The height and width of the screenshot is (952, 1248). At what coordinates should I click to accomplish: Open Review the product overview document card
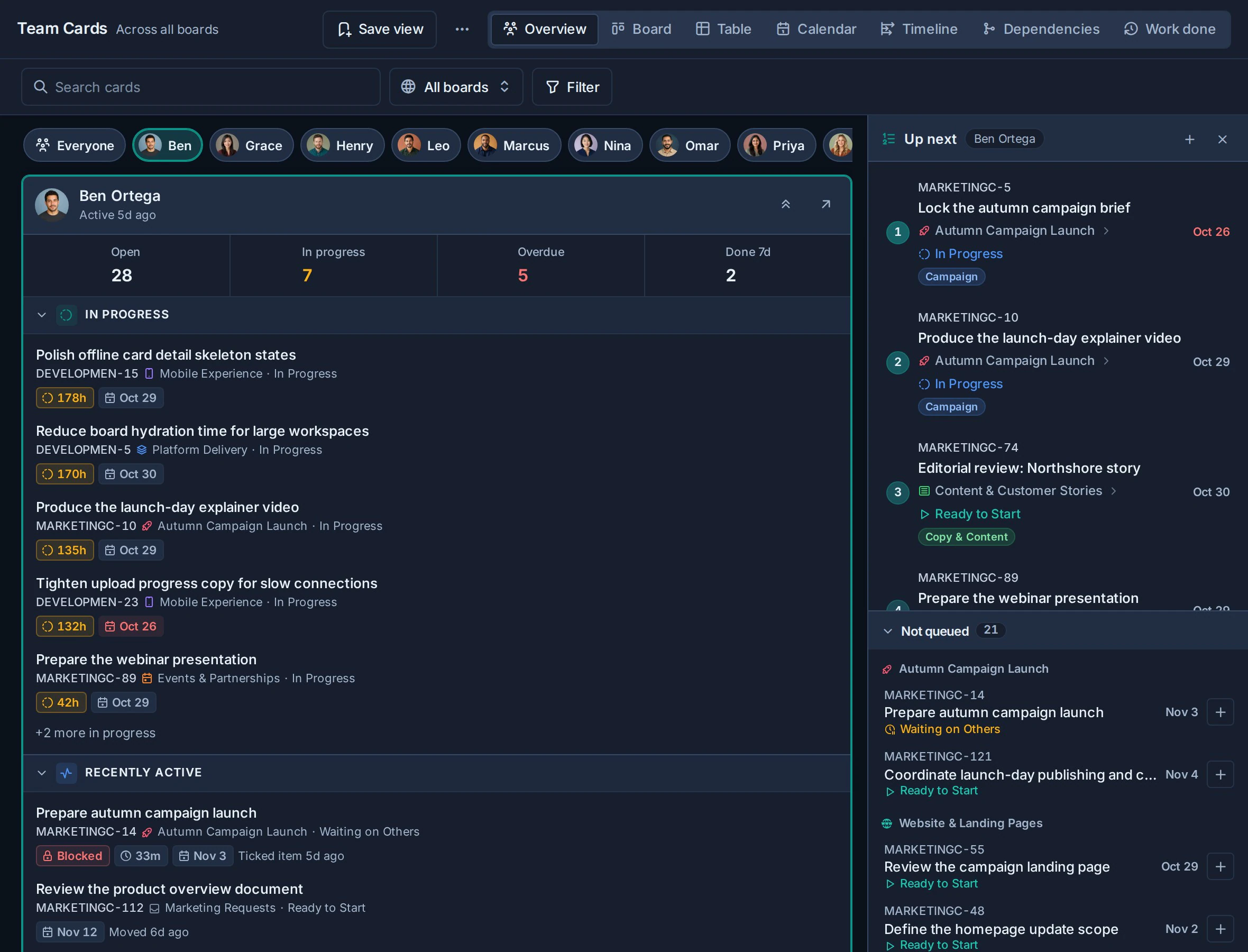(169, 889)
